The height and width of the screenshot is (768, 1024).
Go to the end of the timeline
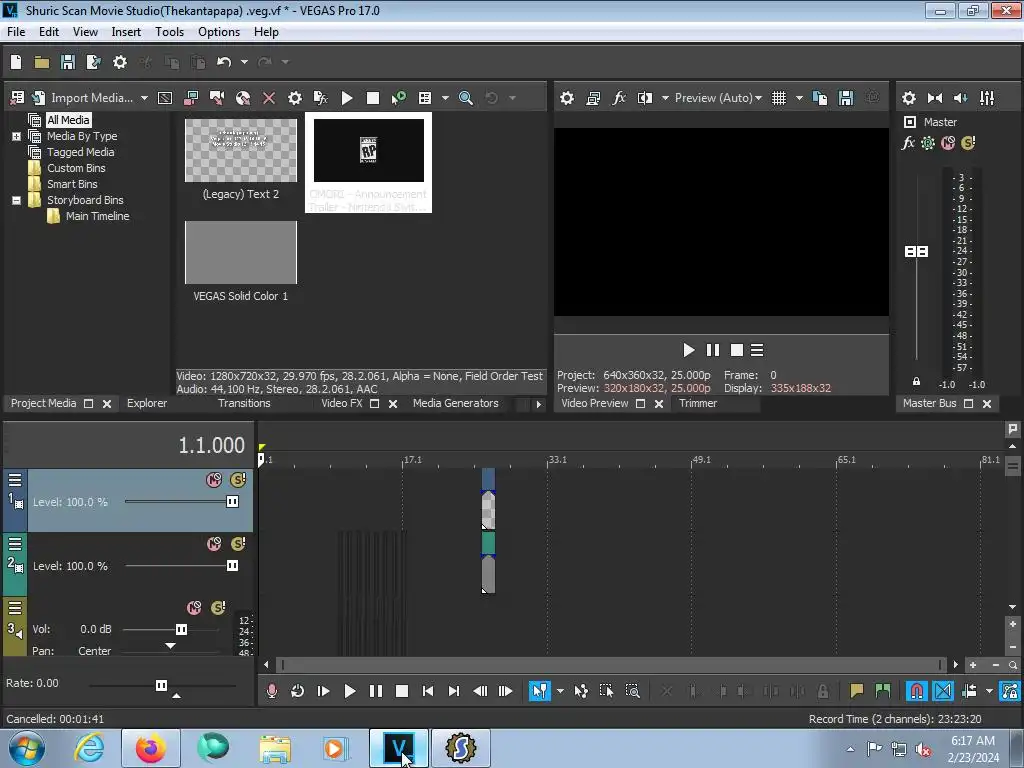tap(454, 691)
